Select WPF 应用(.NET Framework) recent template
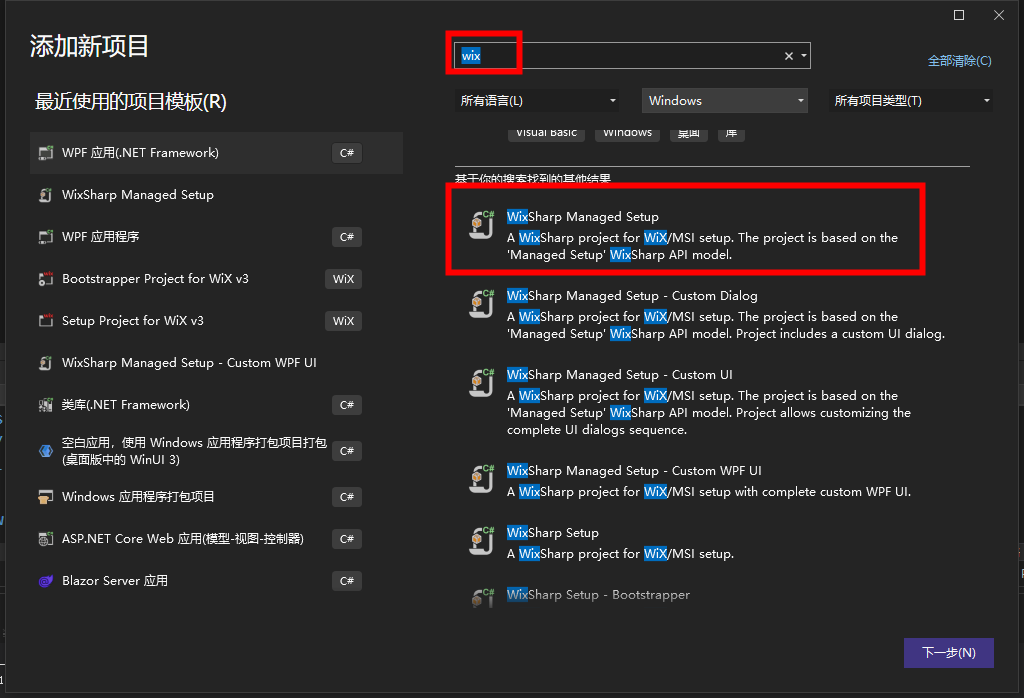This screenshot has width=1024, height=698. coord(216,153)
